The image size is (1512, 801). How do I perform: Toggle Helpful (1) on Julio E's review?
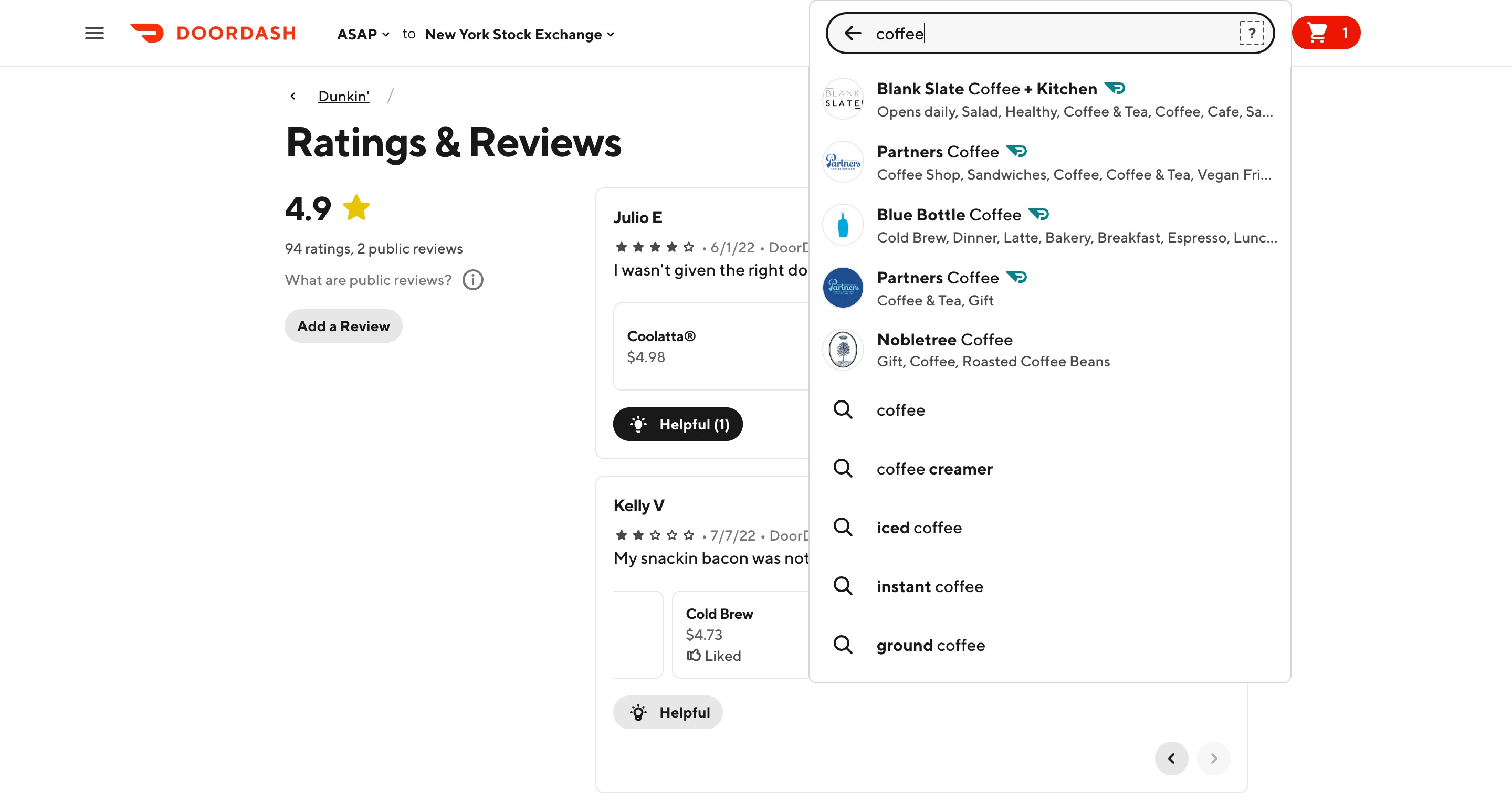point(678,424)
